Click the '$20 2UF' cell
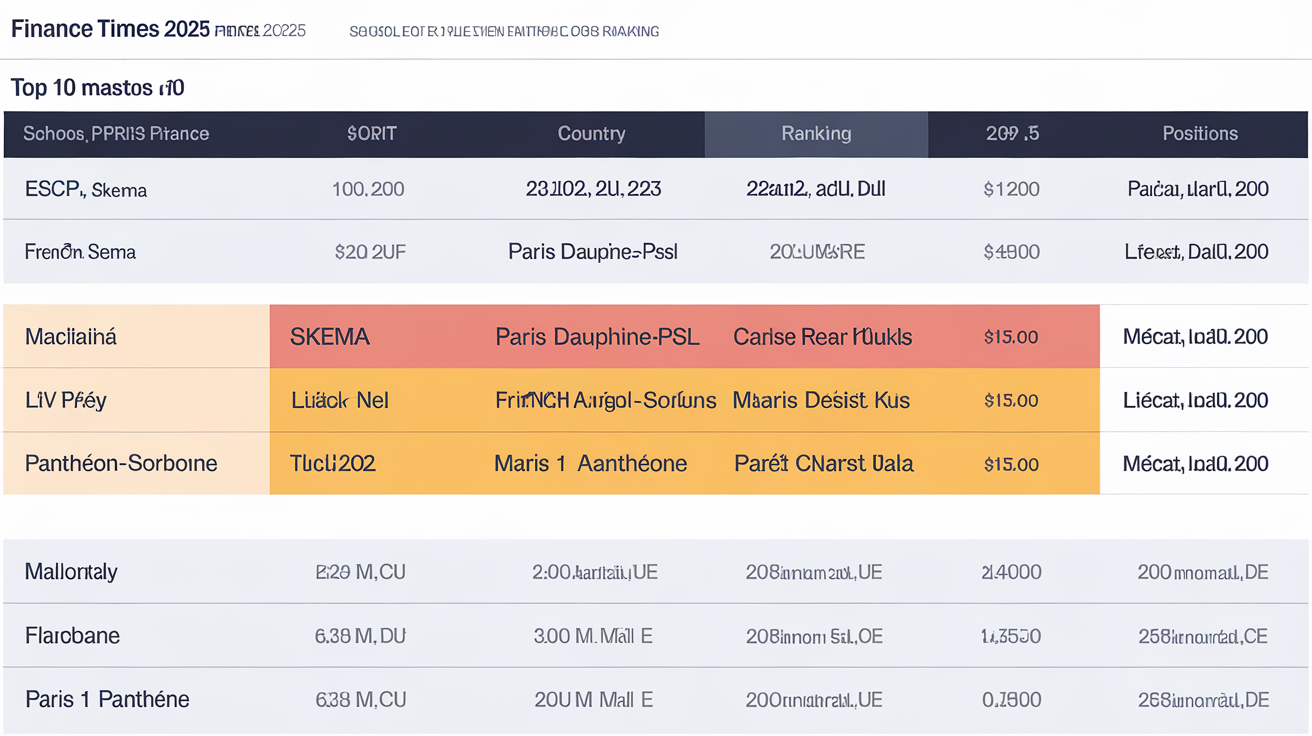The height and width of the screenshot is (736, 1312). [x=370, y=252]
